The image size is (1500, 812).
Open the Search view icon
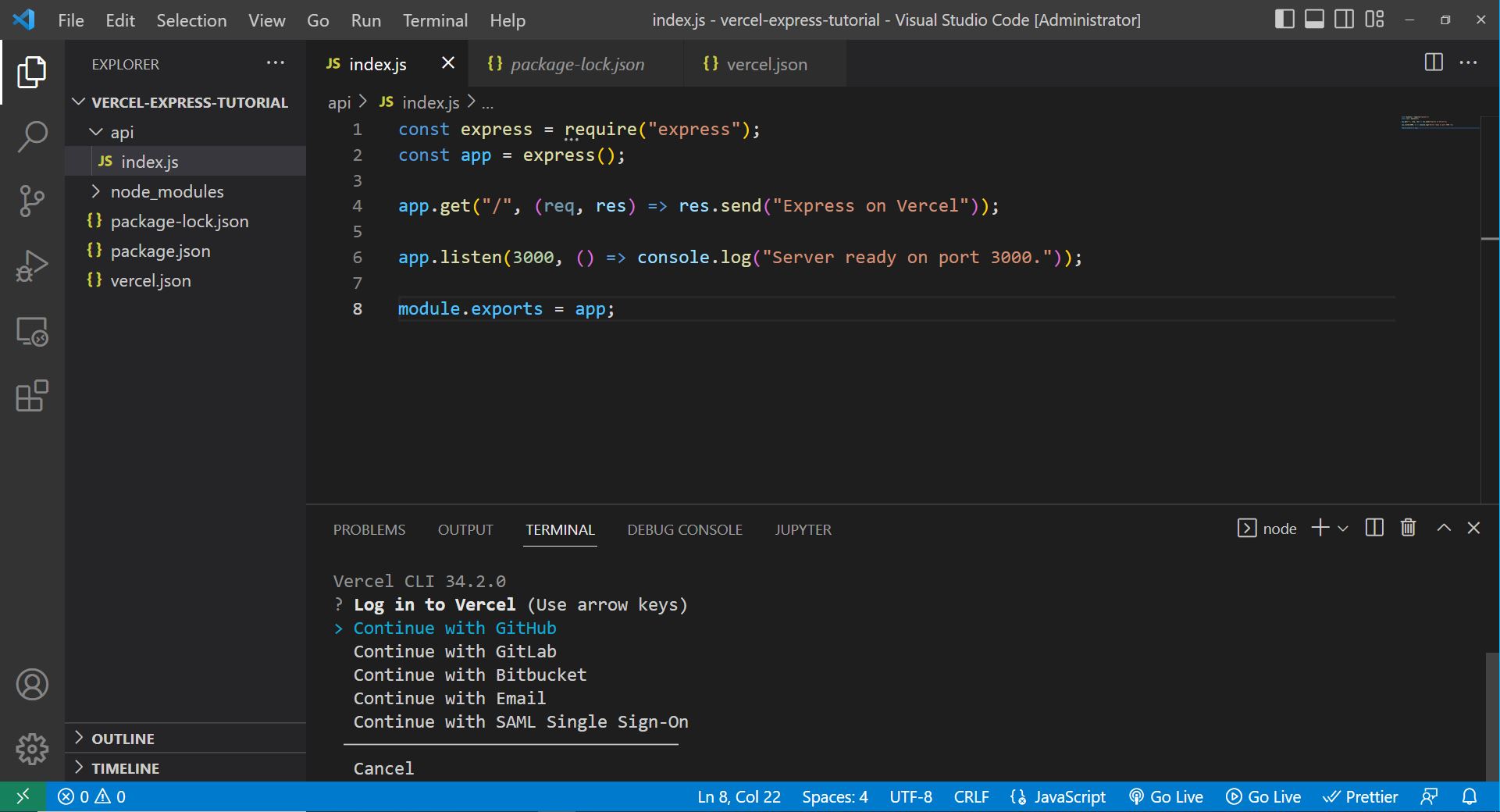point(32,137)
